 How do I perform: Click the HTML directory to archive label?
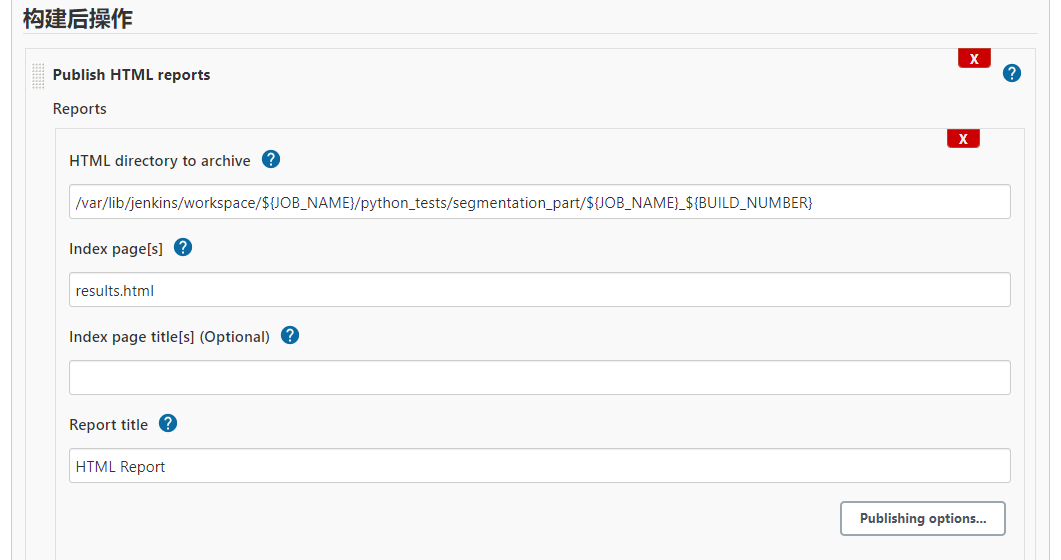(x=159, y=161)
